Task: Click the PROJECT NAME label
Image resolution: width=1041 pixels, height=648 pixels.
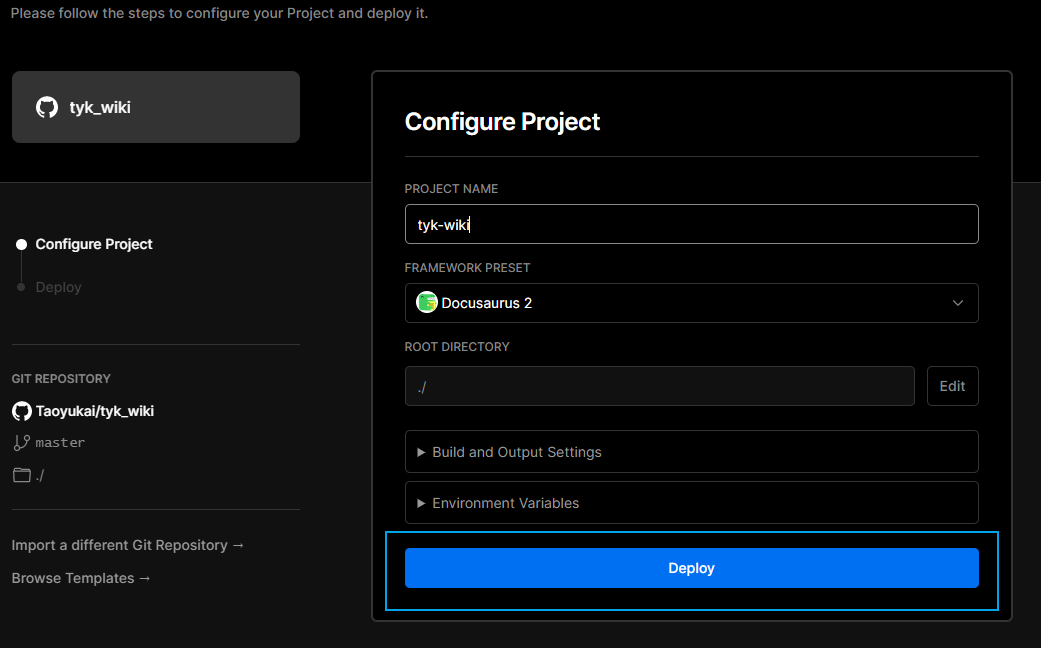Action: pos(451,189)
